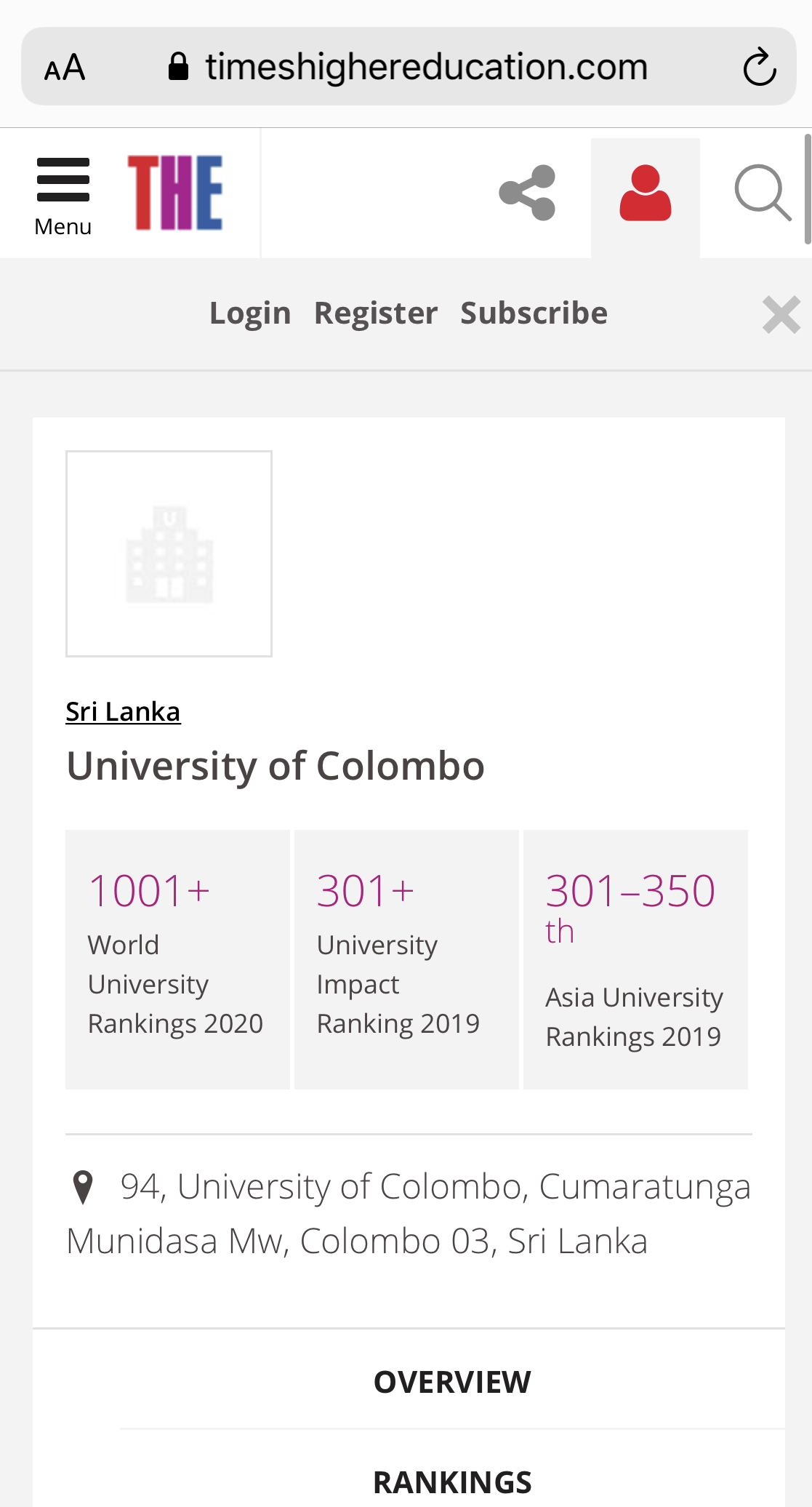Select the Asia University Rankings 2019 tile
The height and width of the screenshot is (1507, 812).
pyautogui.click(x=635, y=959)
